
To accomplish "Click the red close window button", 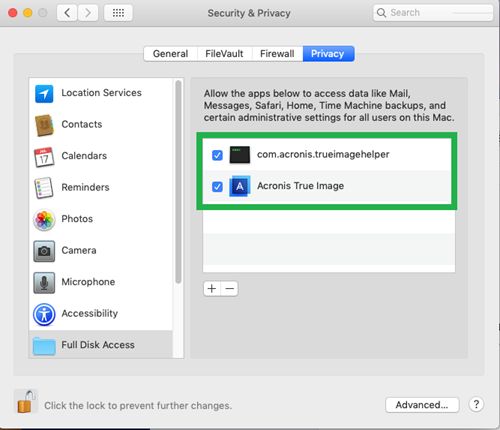I will coord(13,13).
